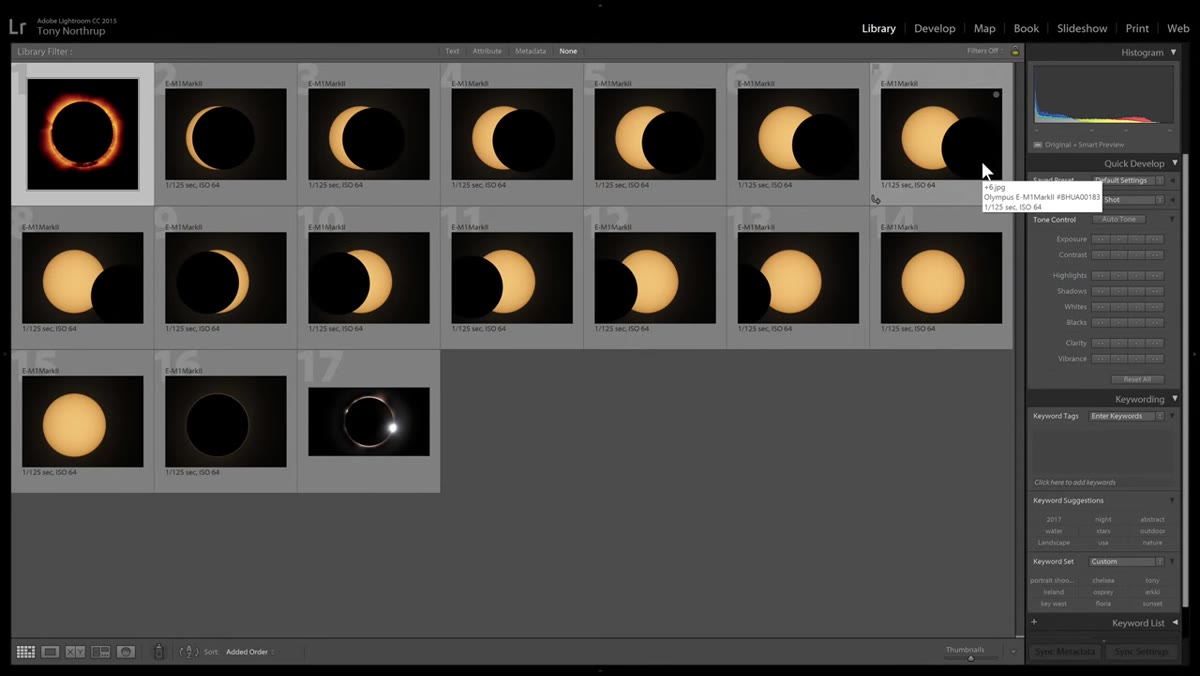Switch to Grid view icon
Viewport: 1200px width, 676px height.
(26, 652)
